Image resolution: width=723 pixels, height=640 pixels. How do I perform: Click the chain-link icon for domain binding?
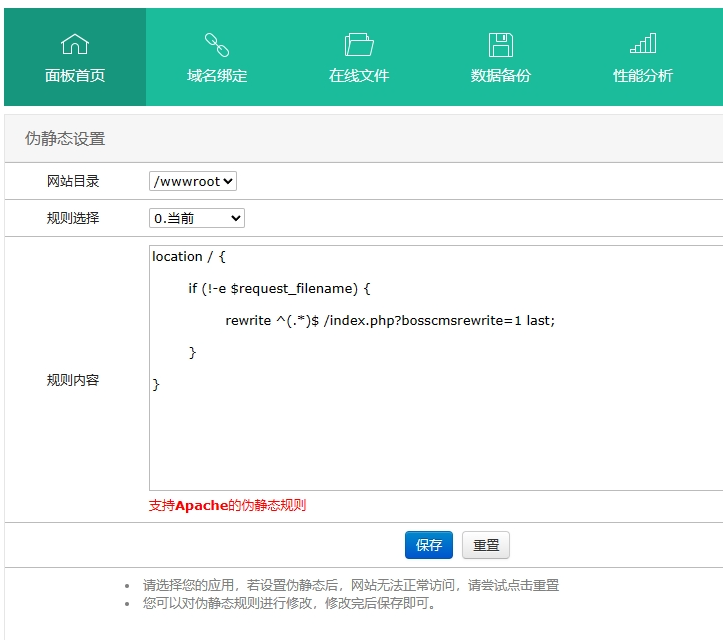tap(217, 44)
